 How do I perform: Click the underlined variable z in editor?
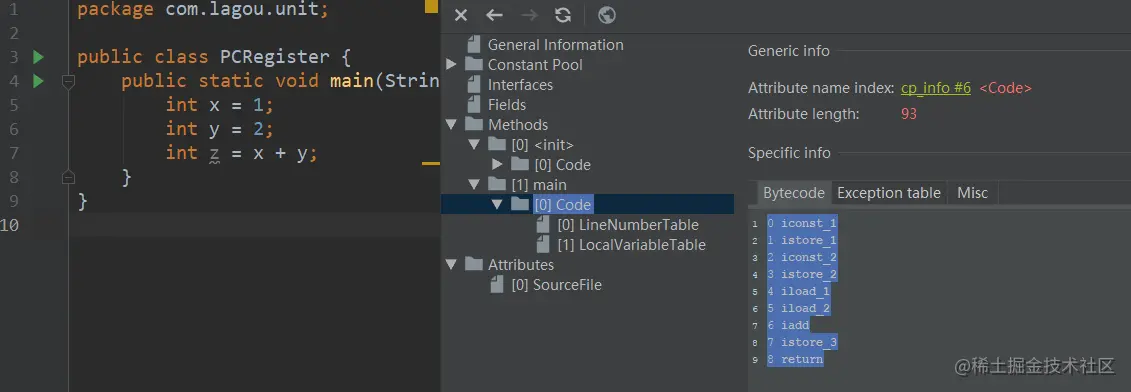(x=214, y=154)
